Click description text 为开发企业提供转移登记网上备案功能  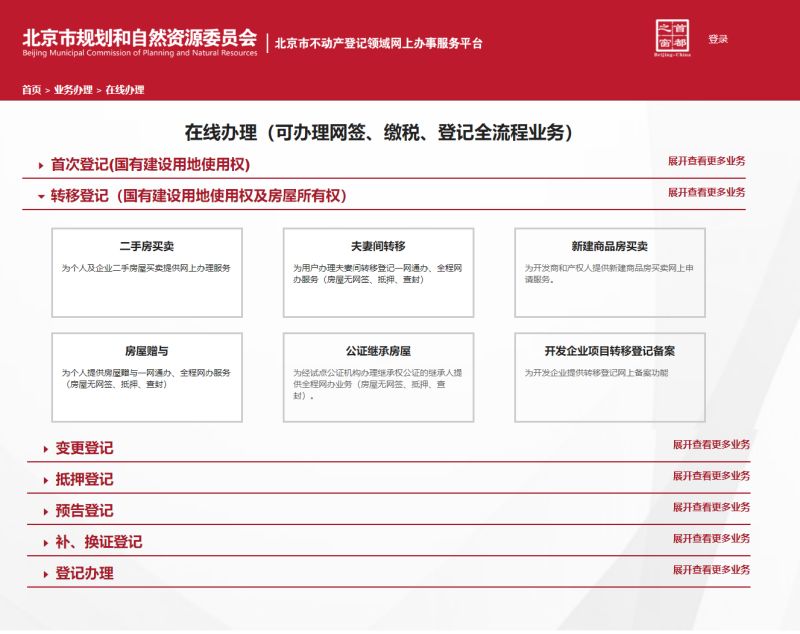pyautogui.click(x=596, y=373)
